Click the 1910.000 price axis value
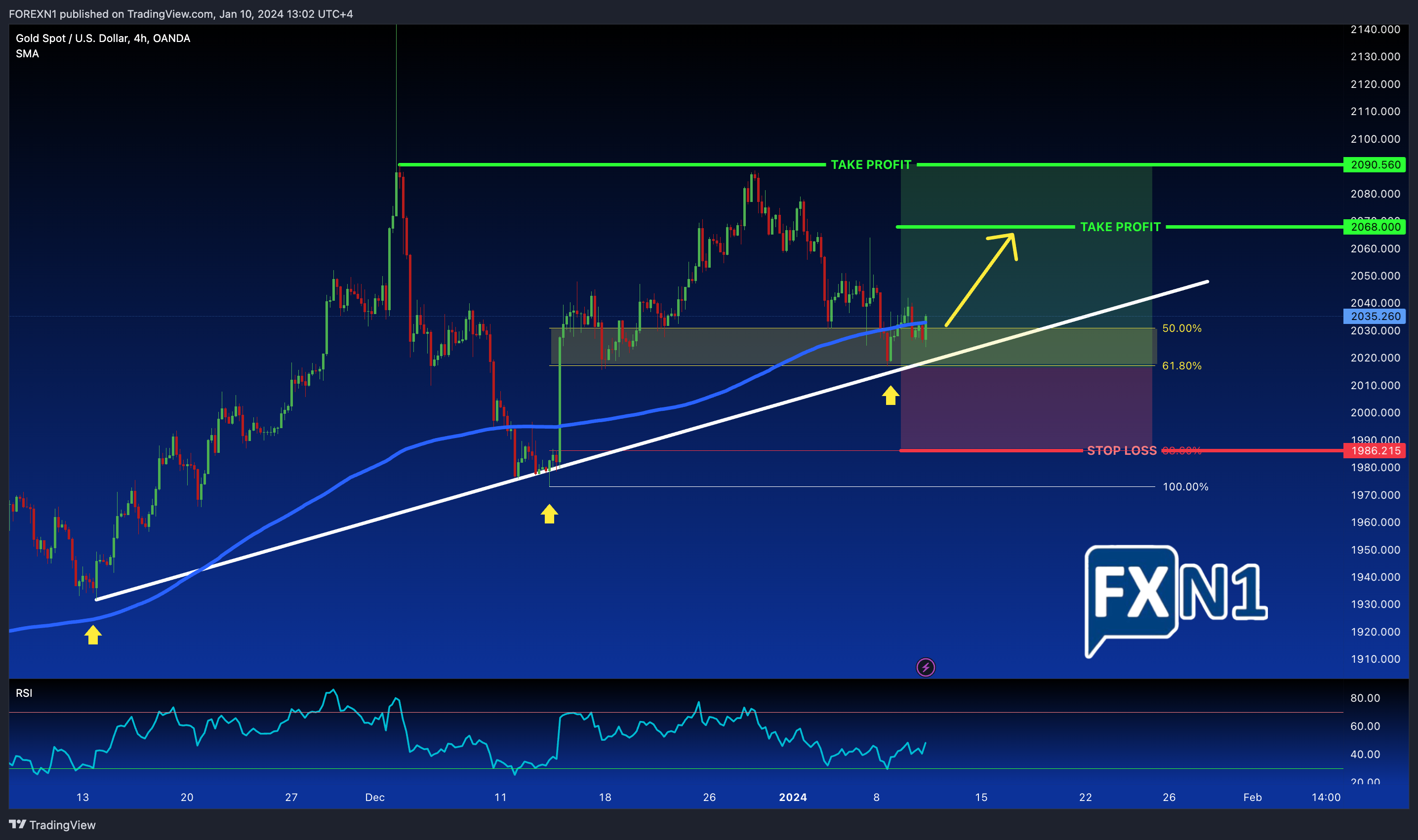 point(1375,659)
